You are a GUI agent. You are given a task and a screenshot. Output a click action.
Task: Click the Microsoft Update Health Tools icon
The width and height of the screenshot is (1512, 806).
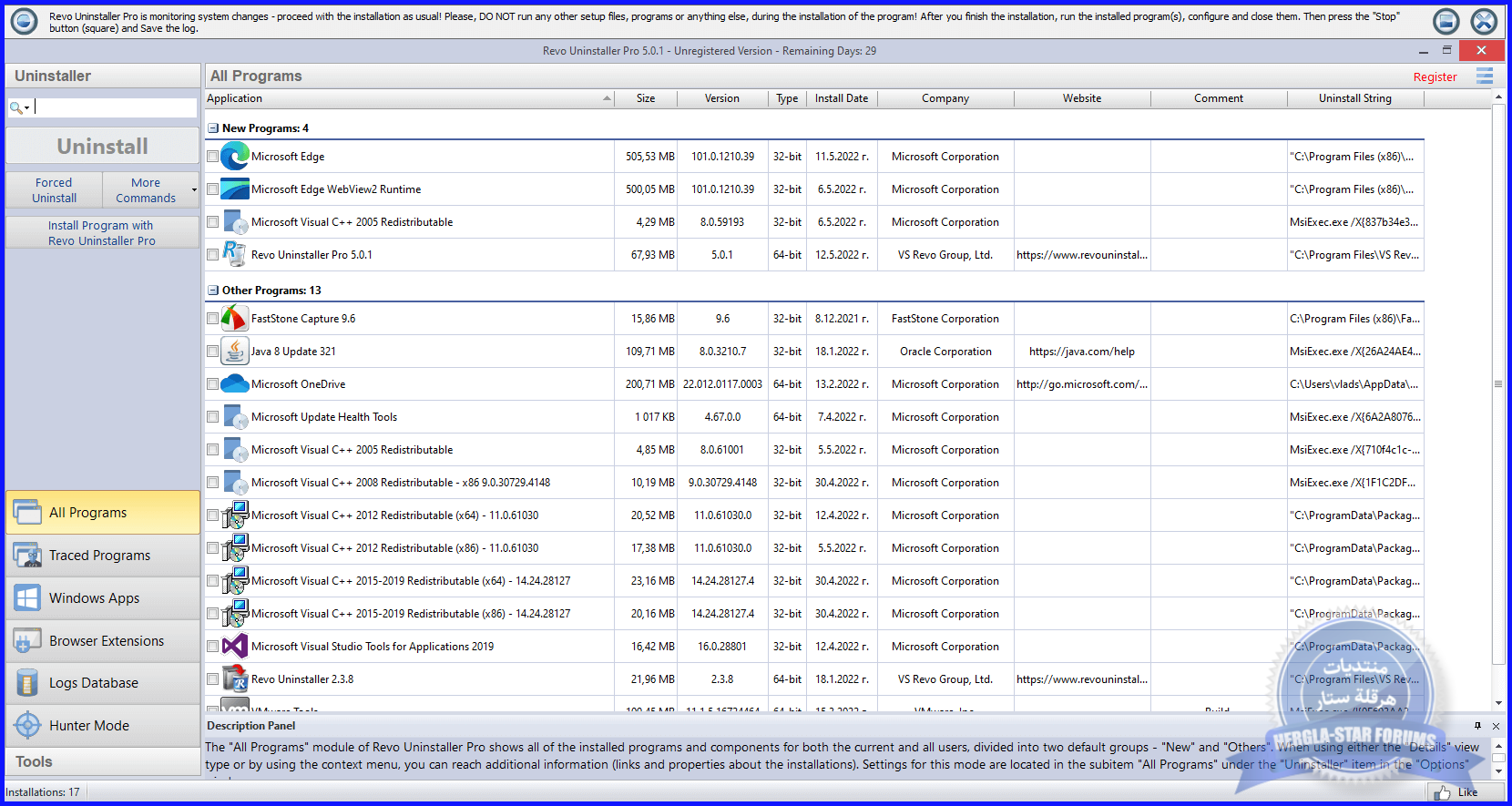[235, 417]
